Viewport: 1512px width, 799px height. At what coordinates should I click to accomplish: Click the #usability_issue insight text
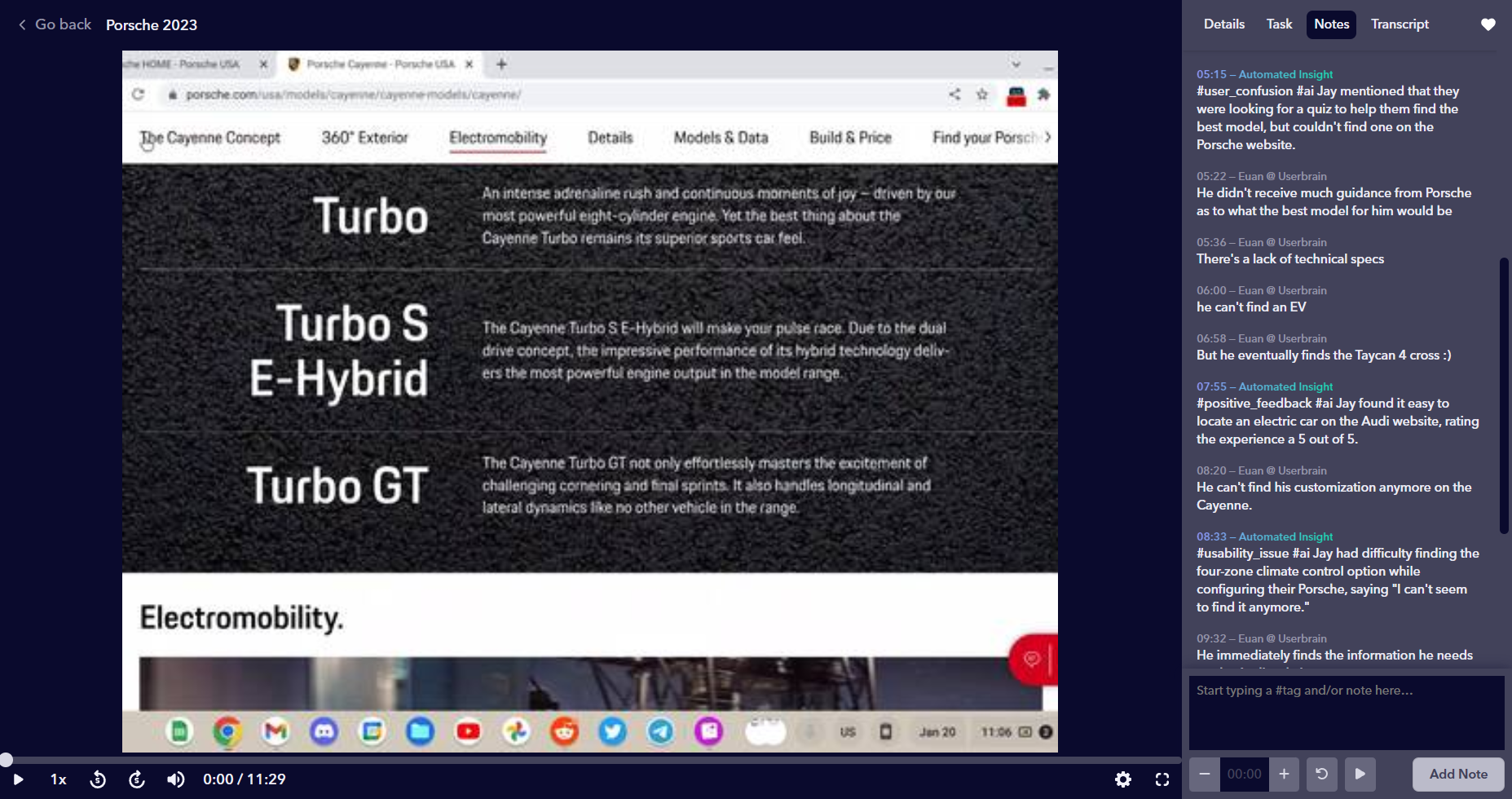coord(1338,580)
